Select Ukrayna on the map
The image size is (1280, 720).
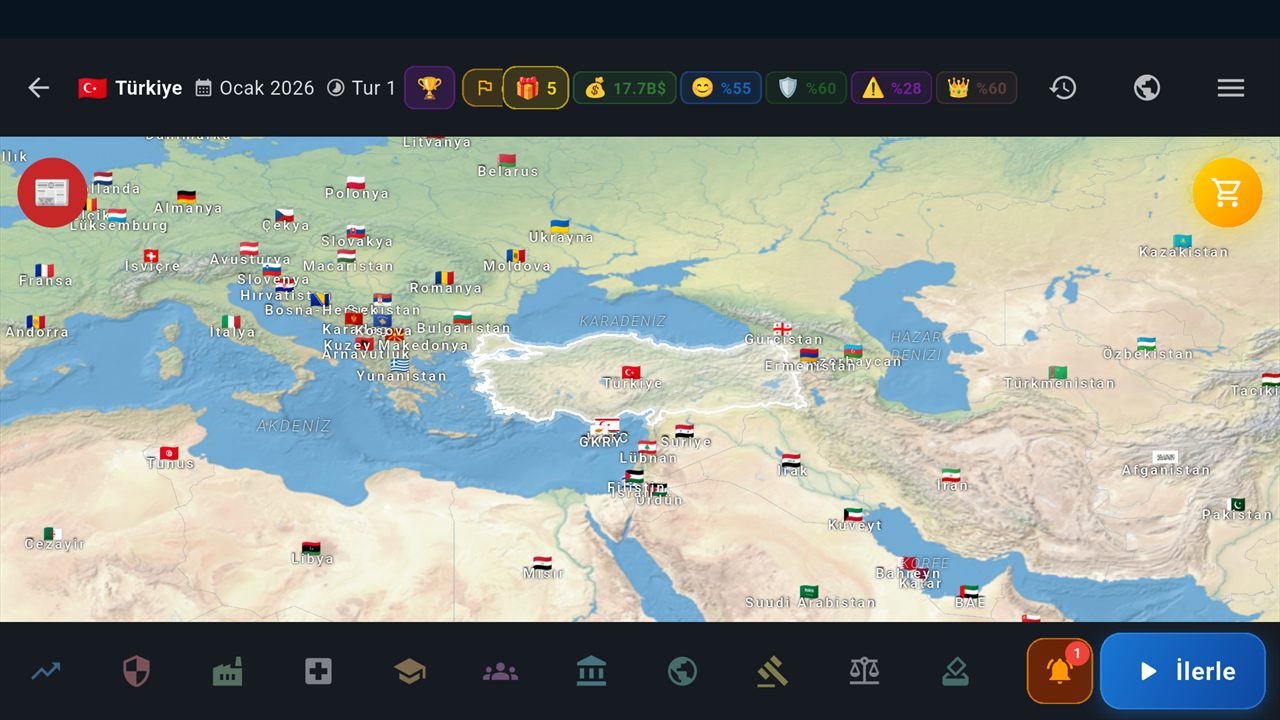pyautogui.click(x=561, y=232)
